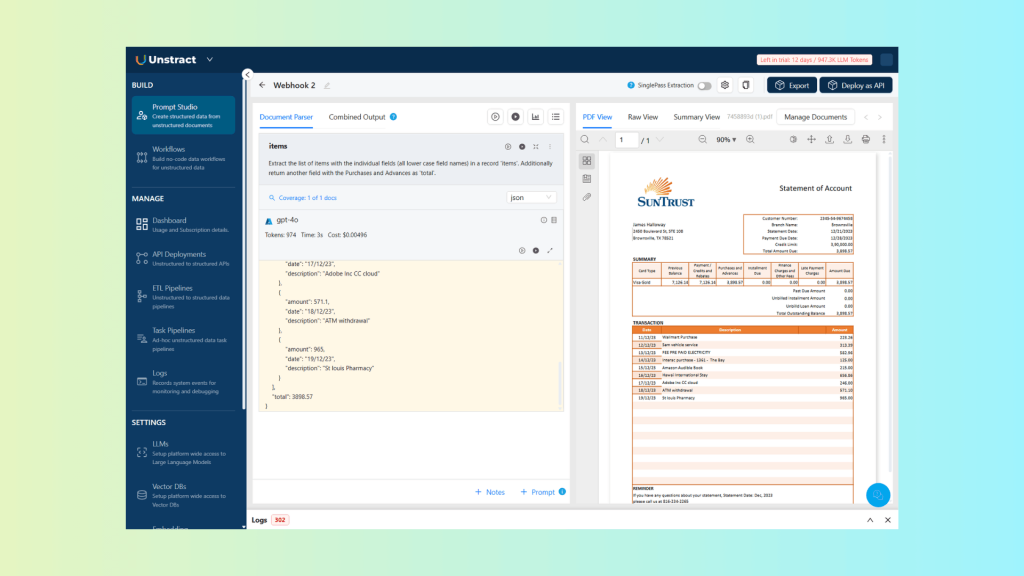Run the items prompt individually
The image size is (1024, 576).
click(522, 147)
